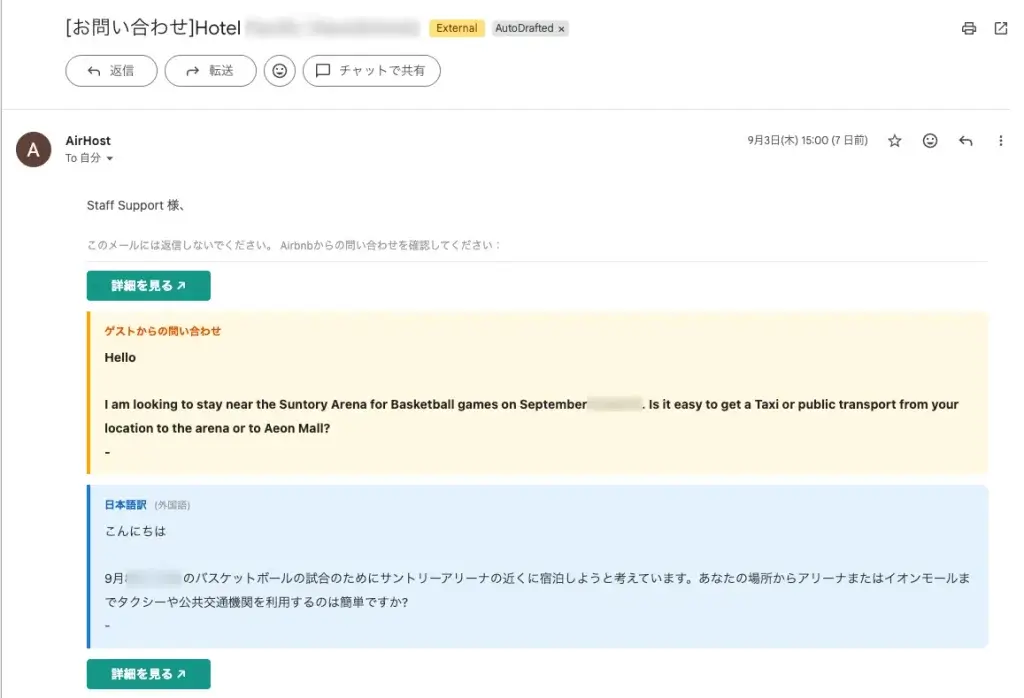Open more options three-dot menu
Viewport: 1024px width, 698px height.
(x=1000, y=140)
